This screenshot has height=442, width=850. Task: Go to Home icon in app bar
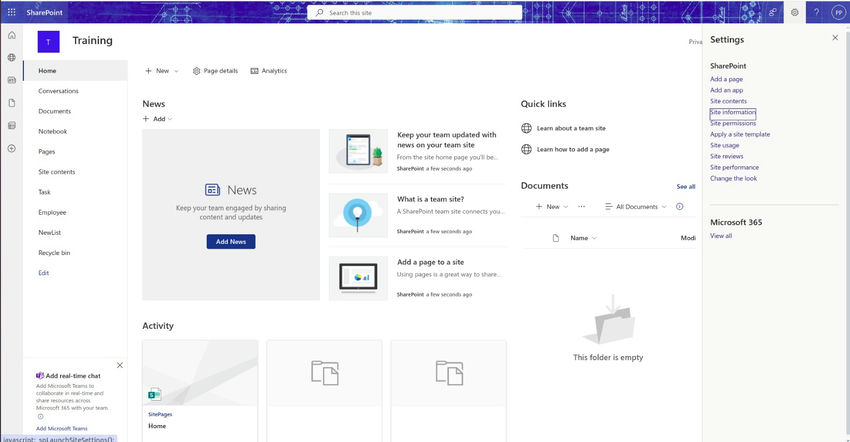[11, 35]
